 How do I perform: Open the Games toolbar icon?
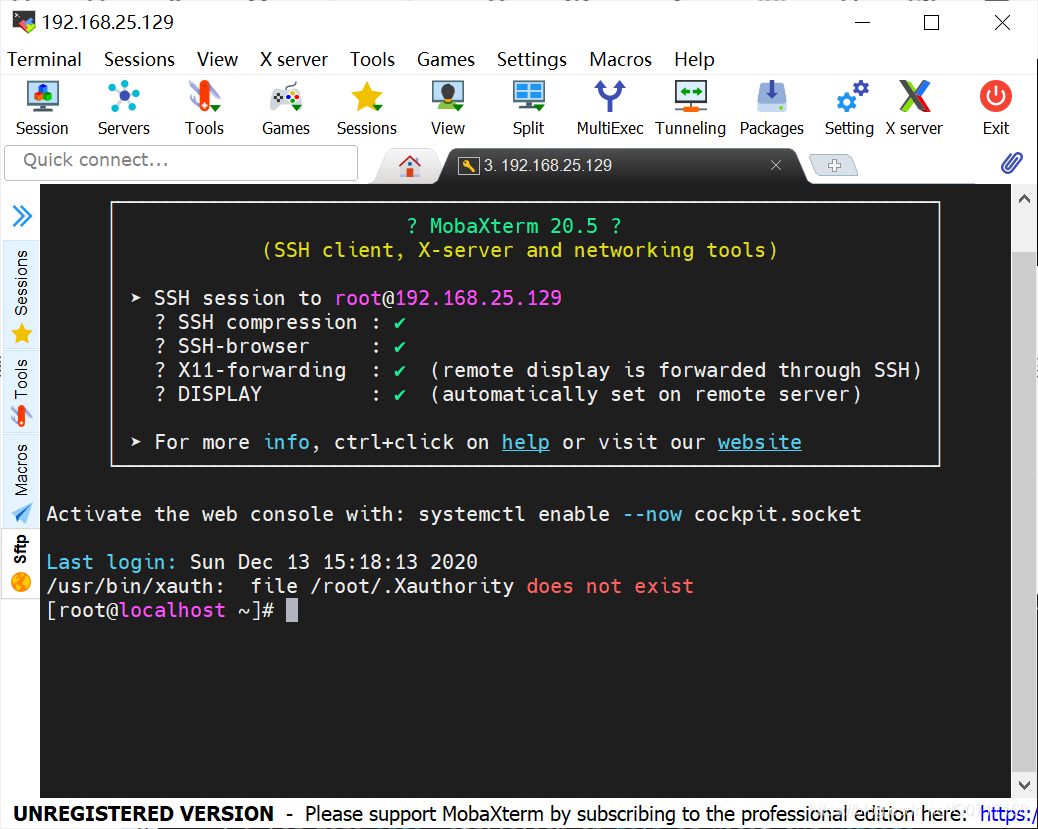tap(286, 108)
